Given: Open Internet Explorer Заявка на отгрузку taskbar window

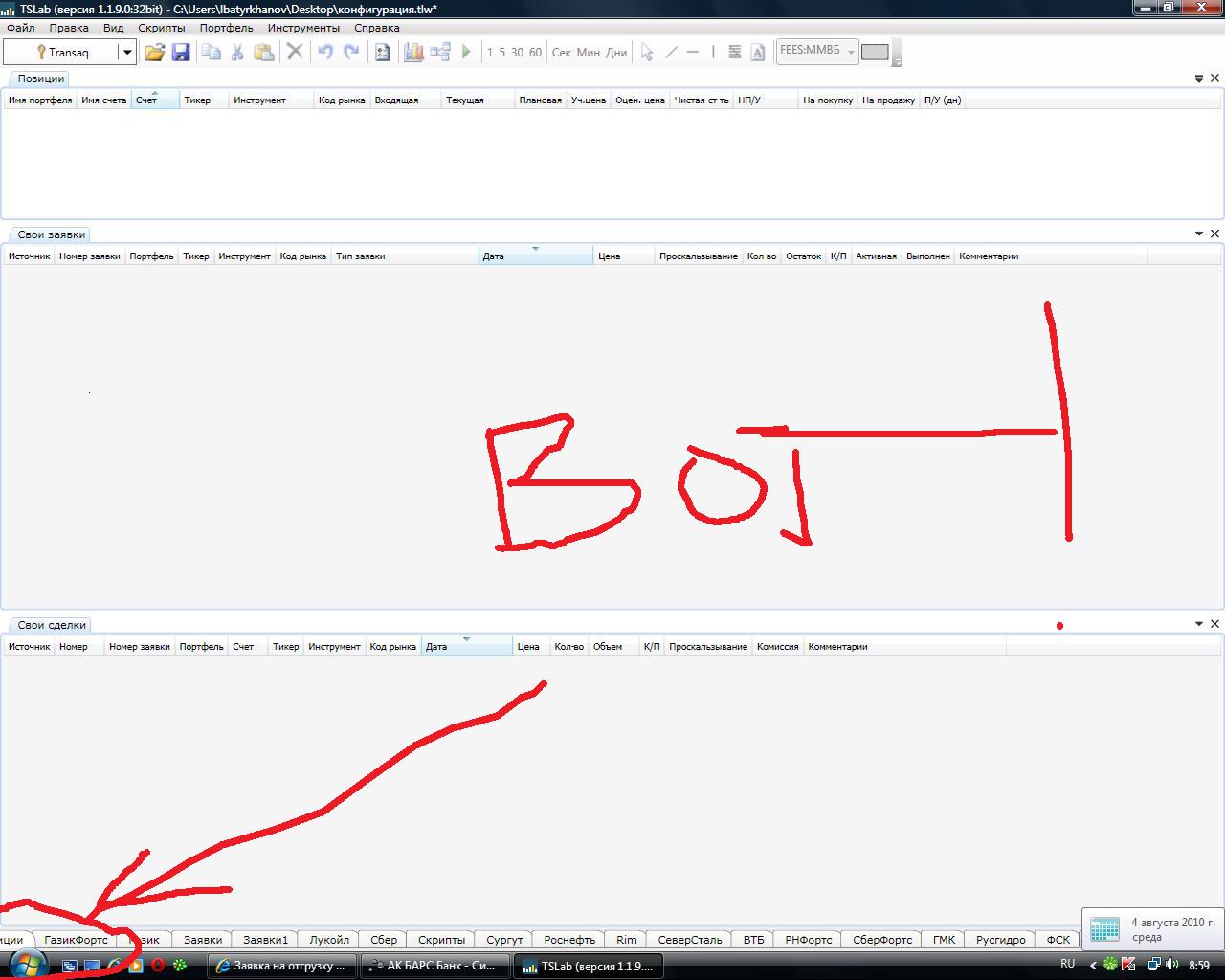Looking at the screenshot, I should (x=281, y=966).
